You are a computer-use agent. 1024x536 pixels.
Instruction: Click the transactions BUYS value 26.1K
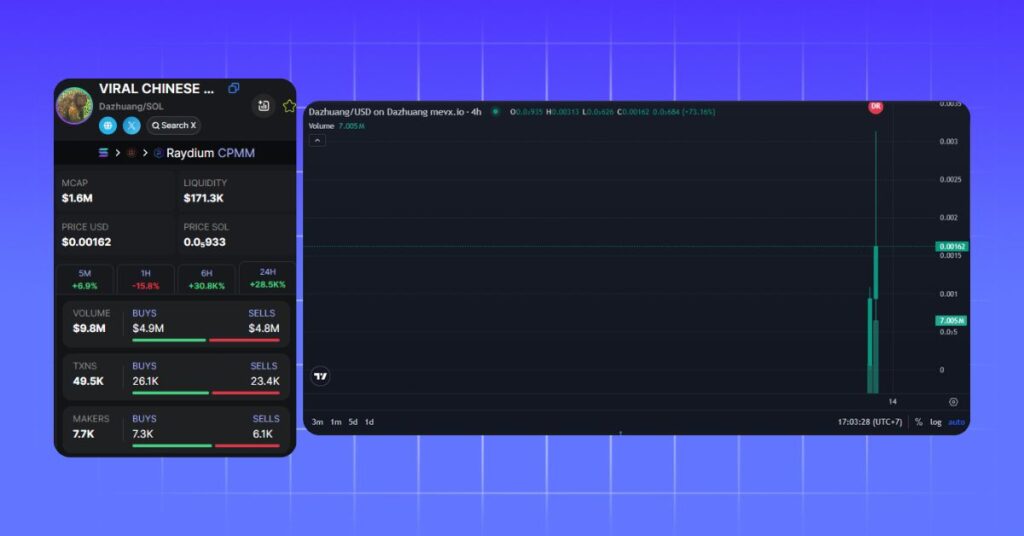pos(146,381)
